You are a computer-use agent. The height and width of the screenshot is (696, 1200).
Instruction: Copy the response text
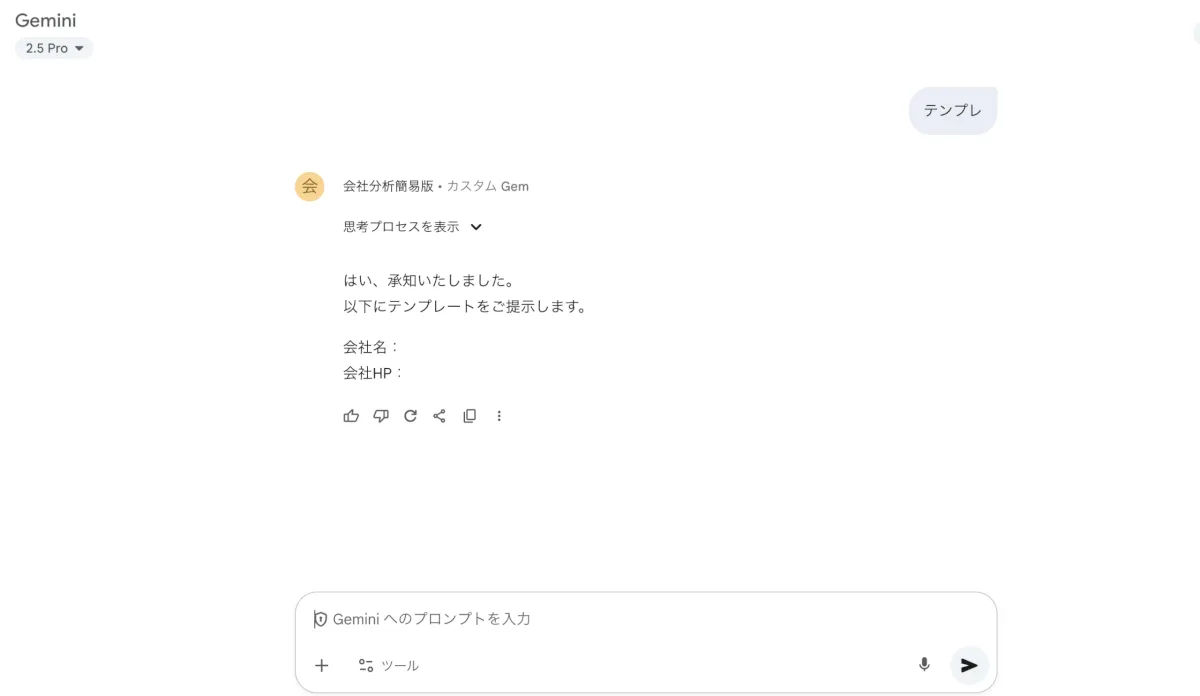pyautogui.click(x=469, y=416)
